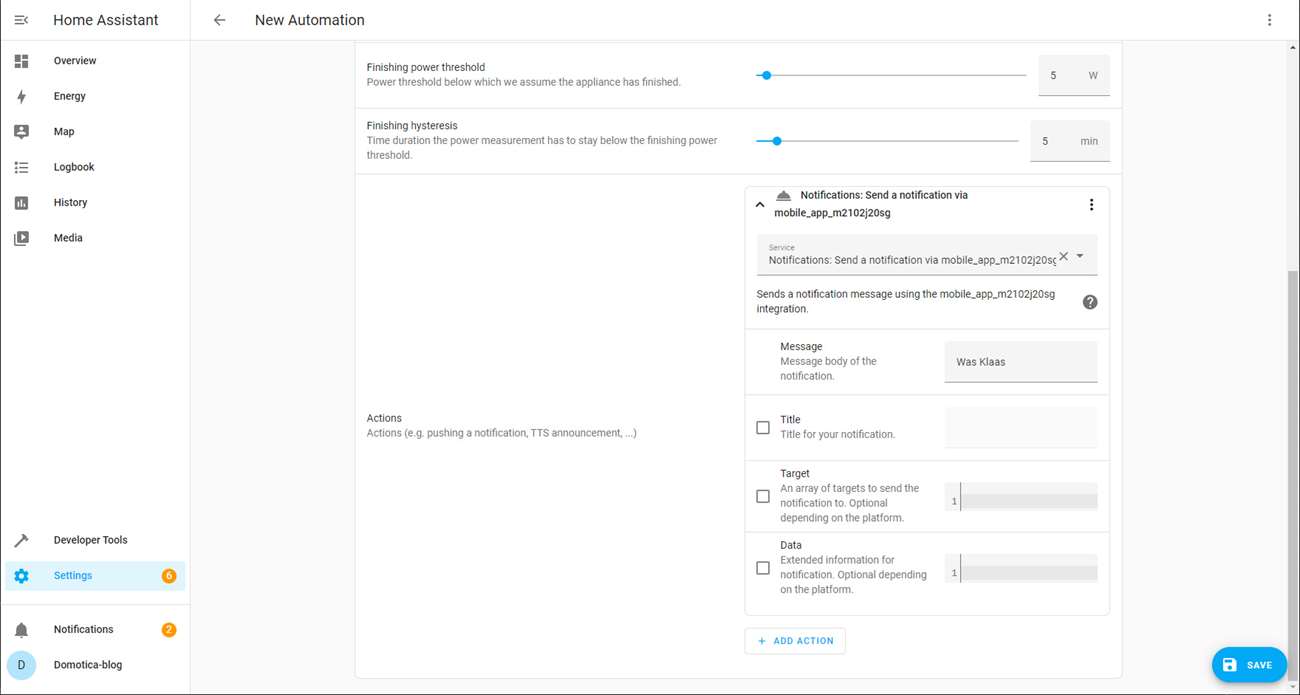Image resolution: width=1300 pixels, height=695 pixels.
Task: Tick the Data checkbox
Action: point(763,568)
